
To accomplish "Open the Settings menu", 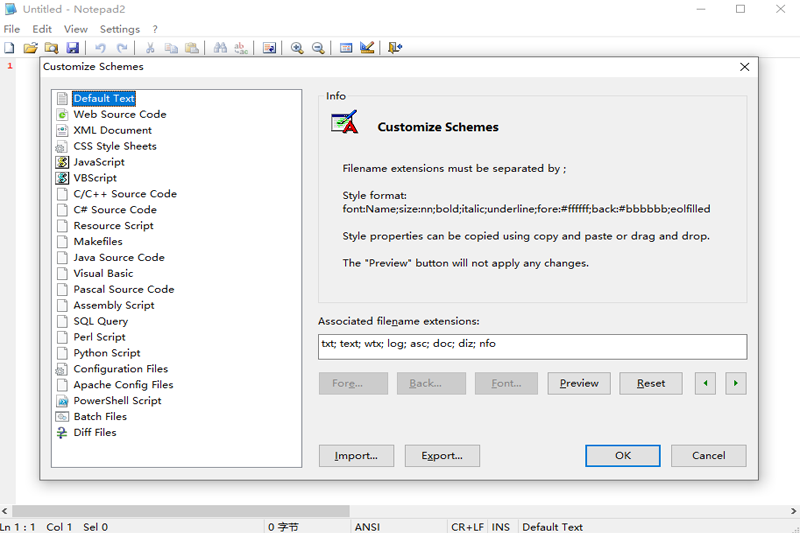I will (x=120, y=29).
